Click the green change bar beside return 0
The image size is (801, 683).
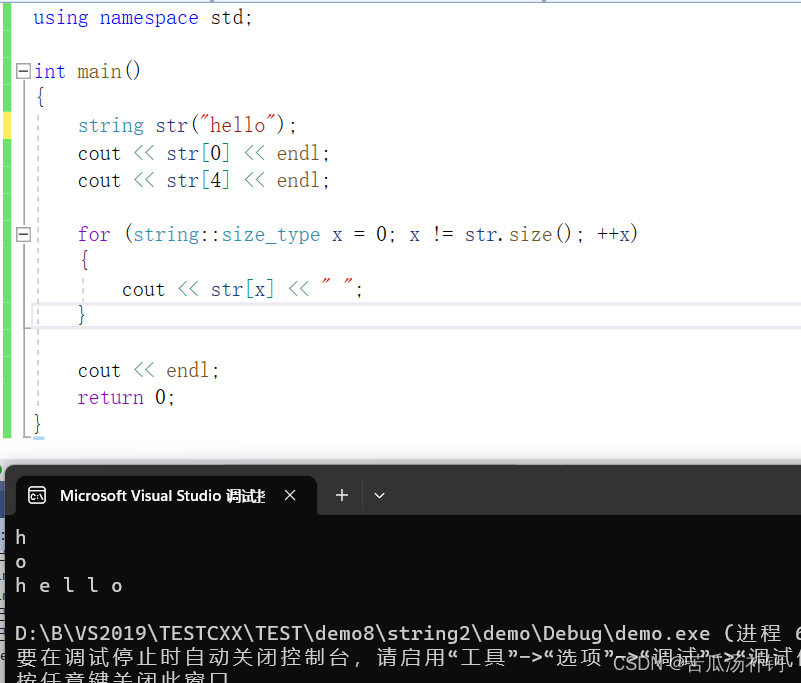point(6,397)
